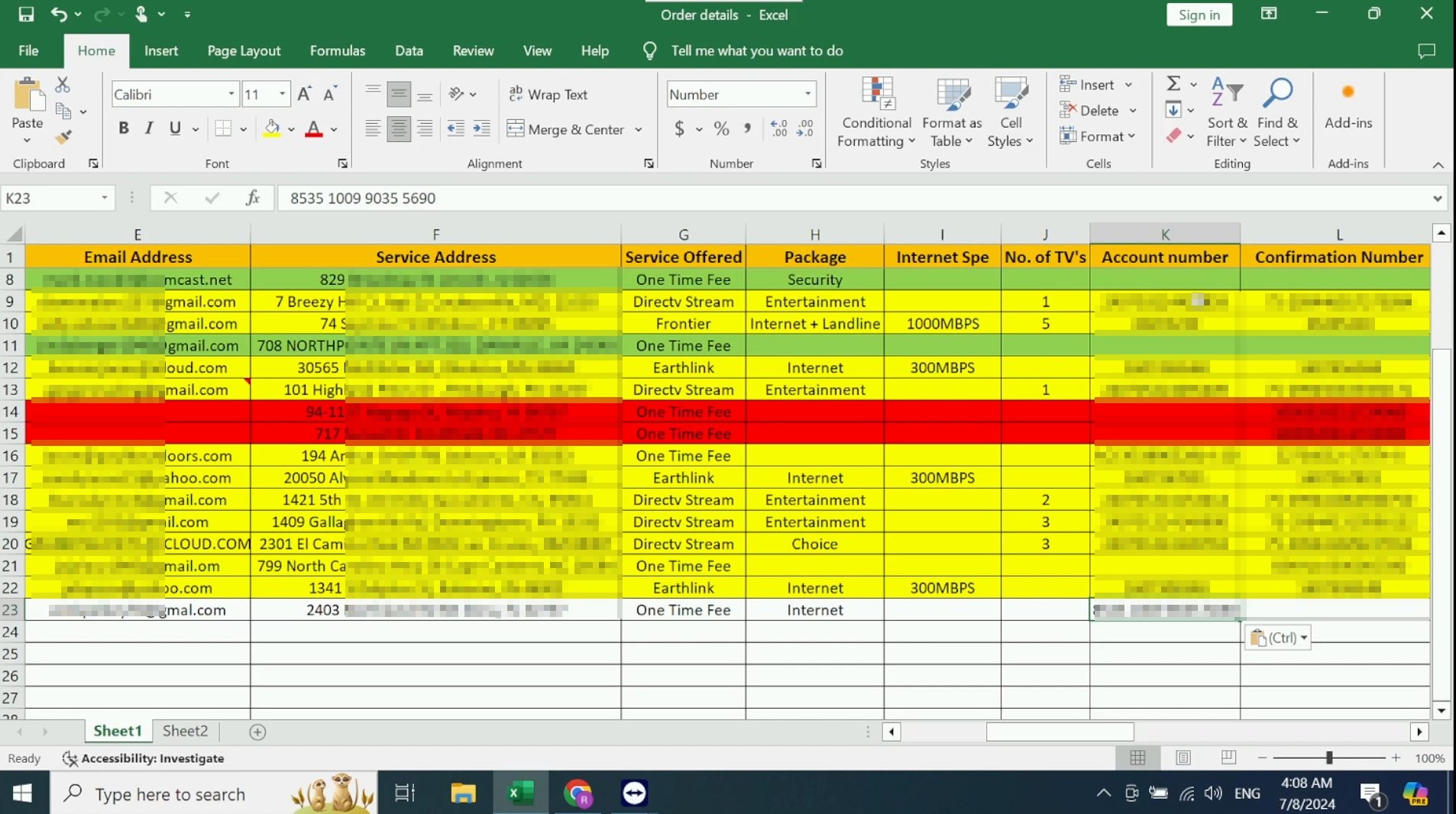Click Insert Function fx icon
The image size is (1456, 814).
[253, 198]
